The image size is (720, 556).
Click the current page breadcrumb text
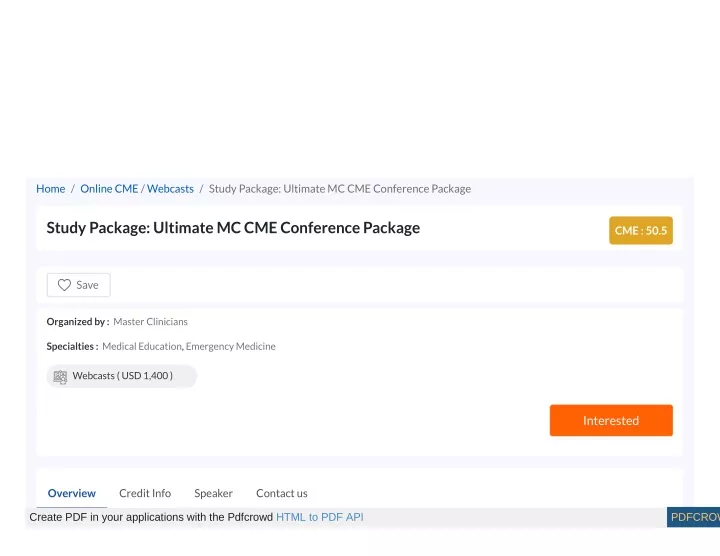(340, 189)
